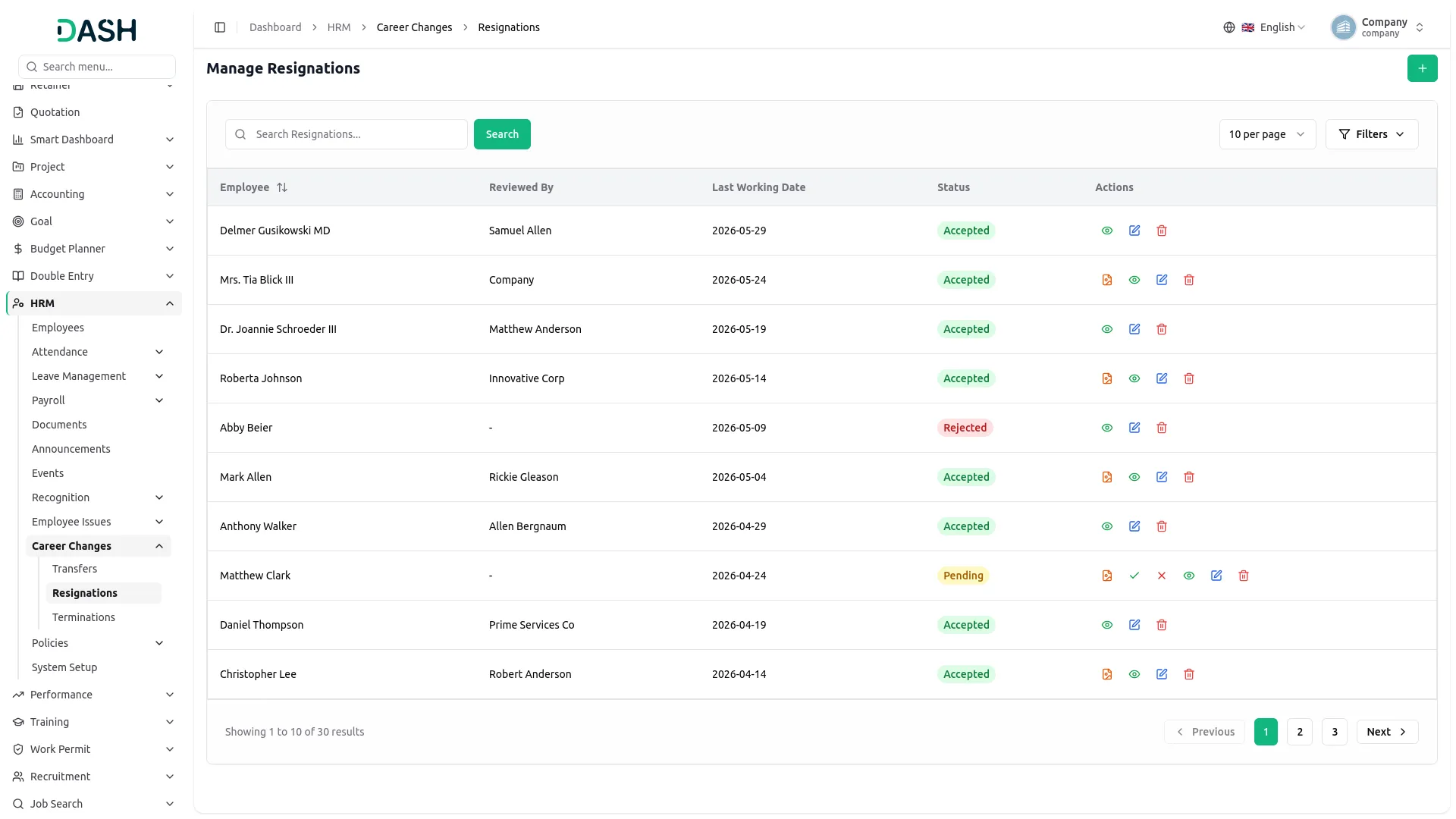
Task: Open the English language selector
Action: click(1265, 27)
